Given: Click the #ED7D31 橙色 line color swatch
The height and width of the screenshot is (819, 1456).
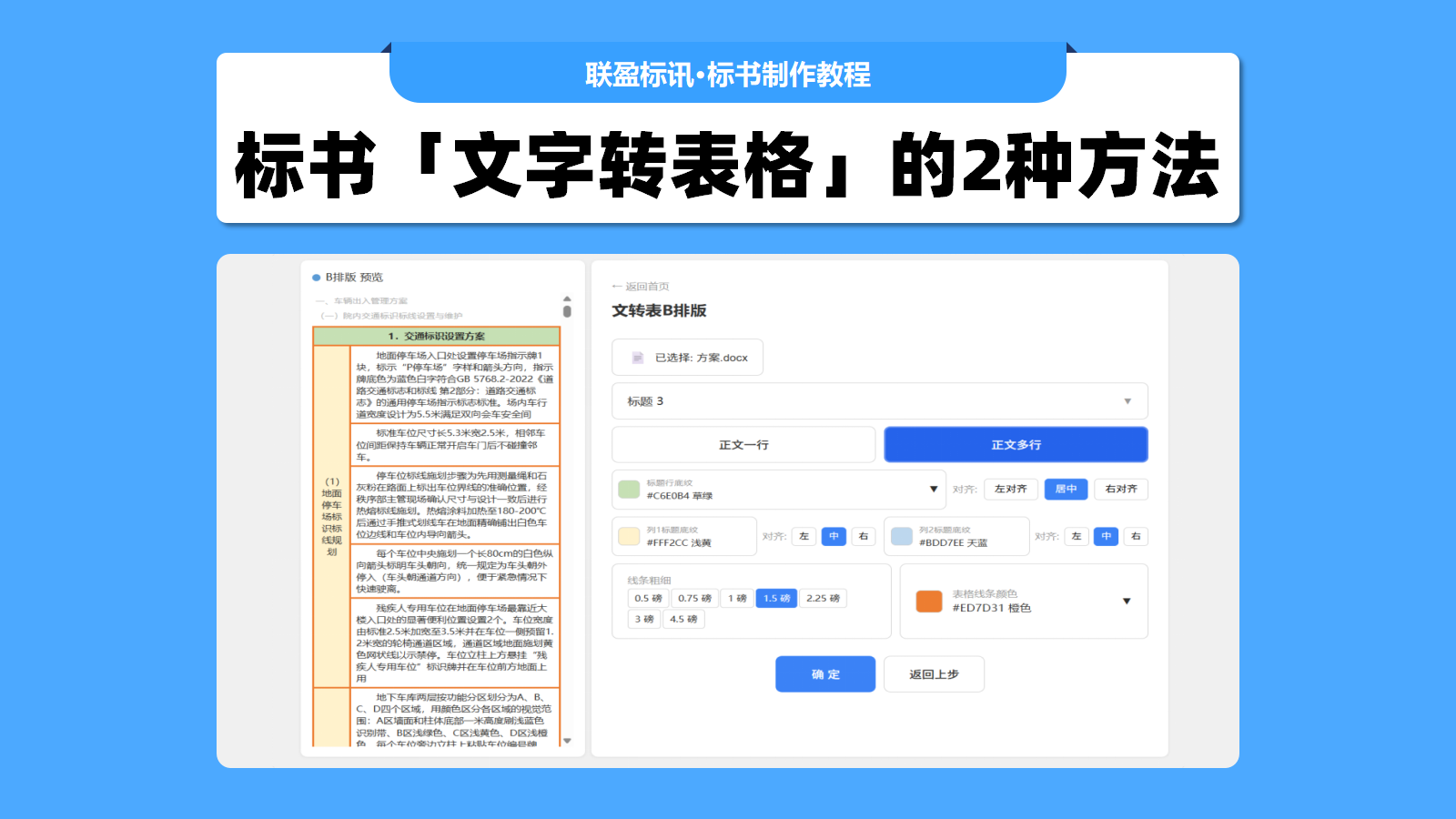Looking at the screenshot, I should pos(929,601).
